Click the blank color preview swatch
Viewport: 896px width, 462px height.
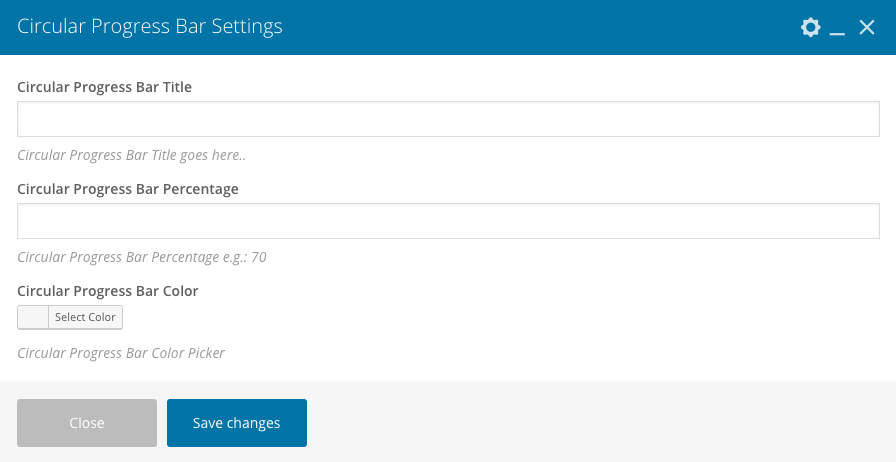click(x=33, y=317)
